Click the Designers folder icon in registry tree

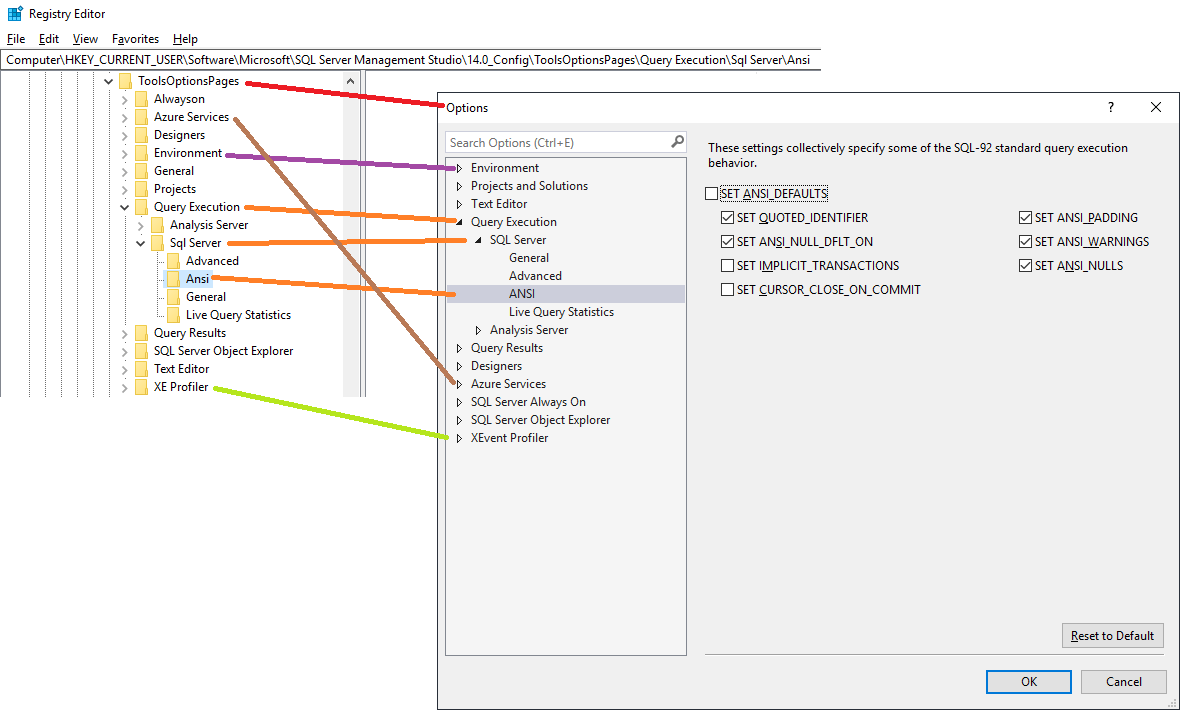click(141, 135)
